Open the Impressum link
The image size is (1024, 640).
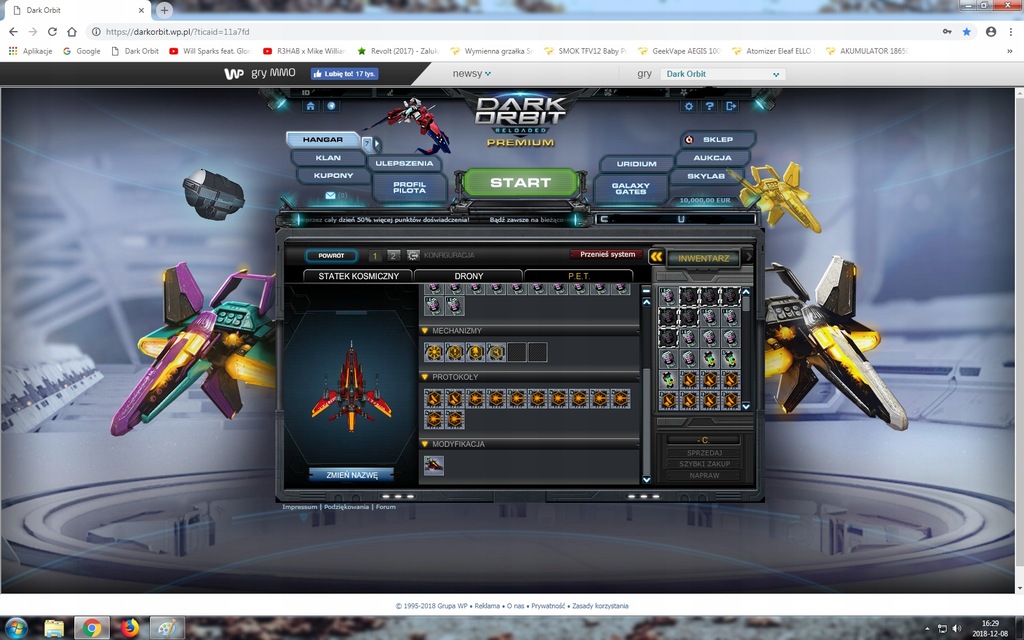coord(300,507)
